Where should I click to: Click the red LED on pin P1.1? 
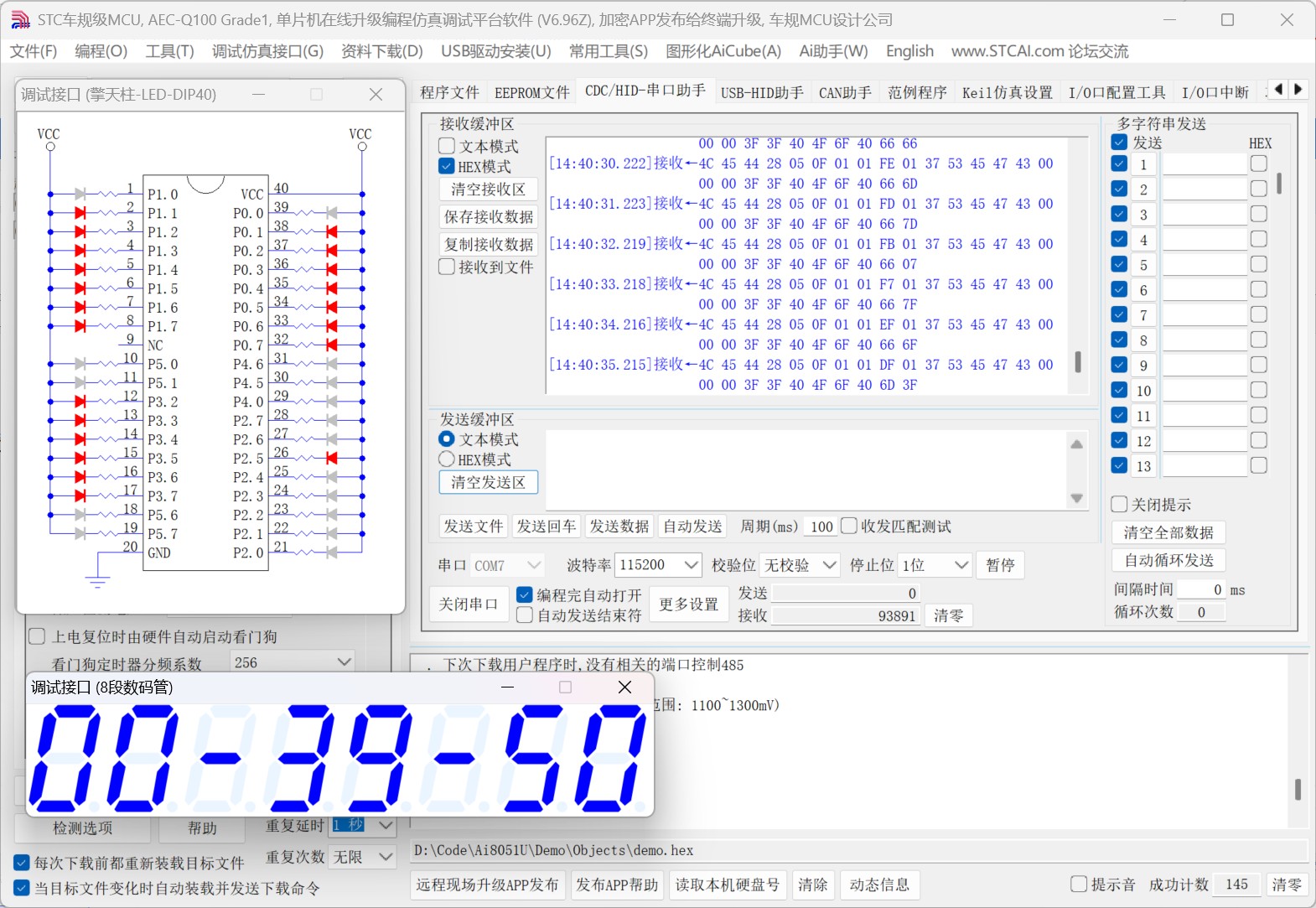[x=80, y=213]
